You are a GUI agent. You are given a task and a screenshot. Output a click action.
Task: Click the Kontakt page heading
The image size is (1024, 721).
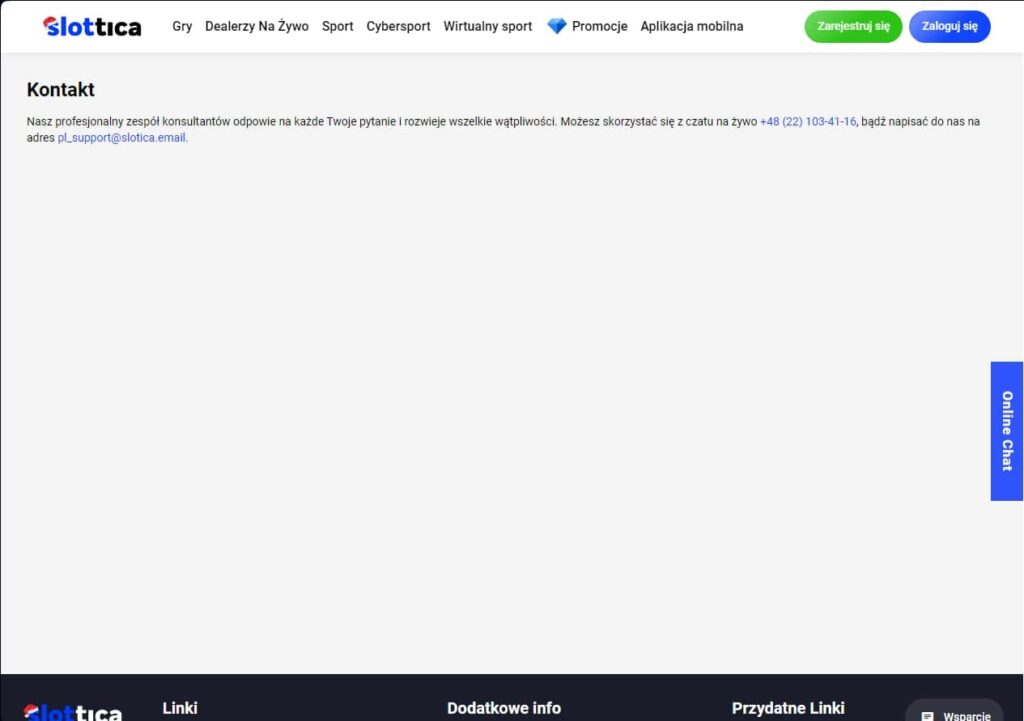61,89
